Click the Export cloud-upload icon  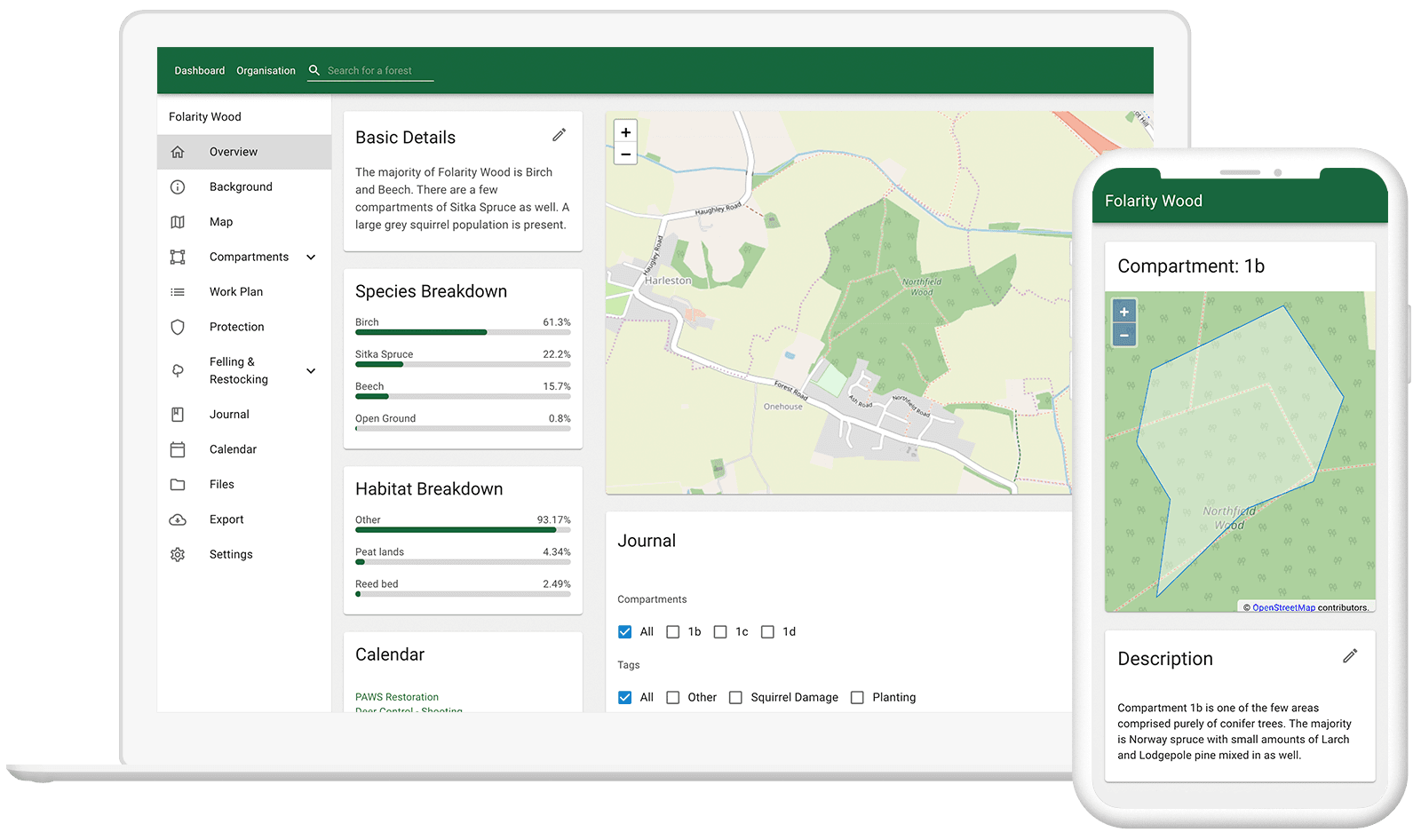(179, 519)
